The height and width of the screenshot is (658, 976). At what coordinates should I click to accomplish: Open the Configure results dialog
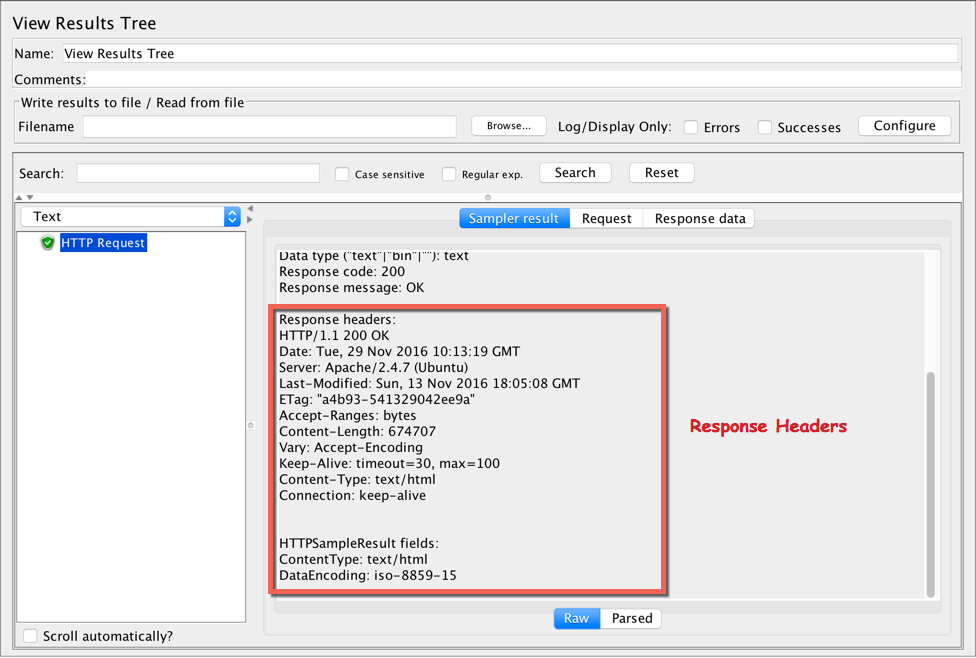[x=904, y=125]
